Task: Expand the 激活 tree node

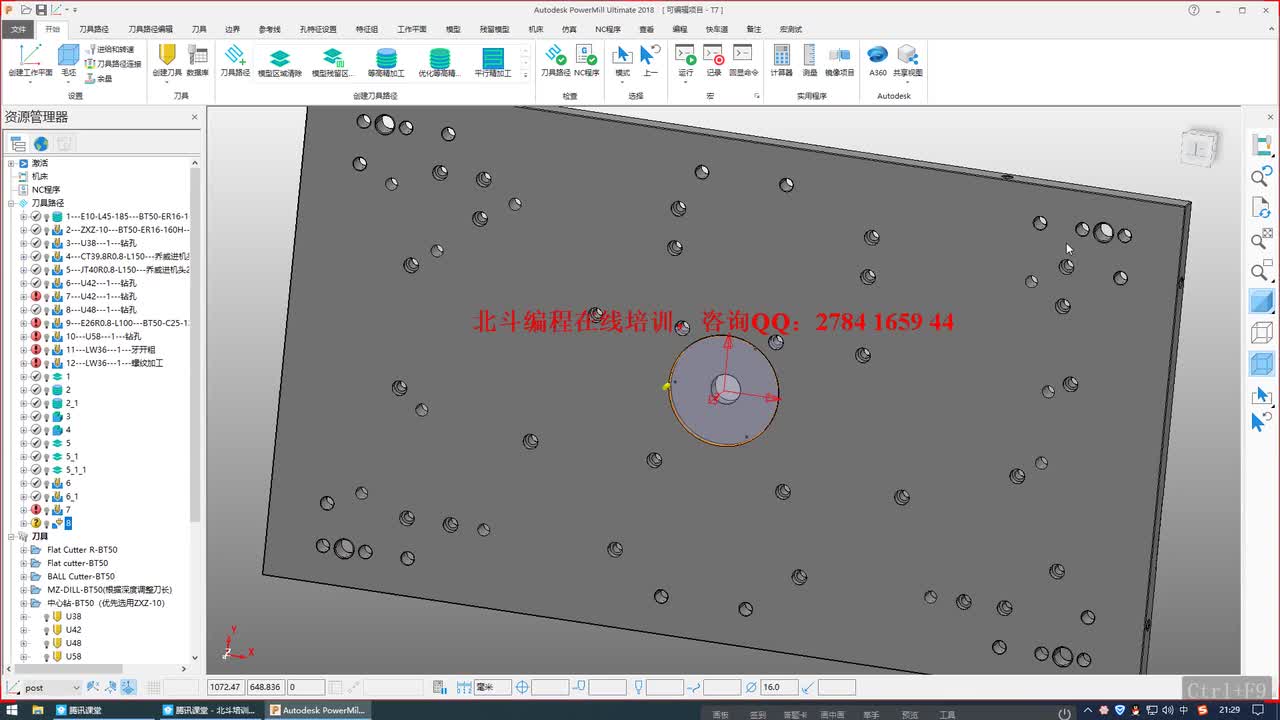Action: click(11, 163)
